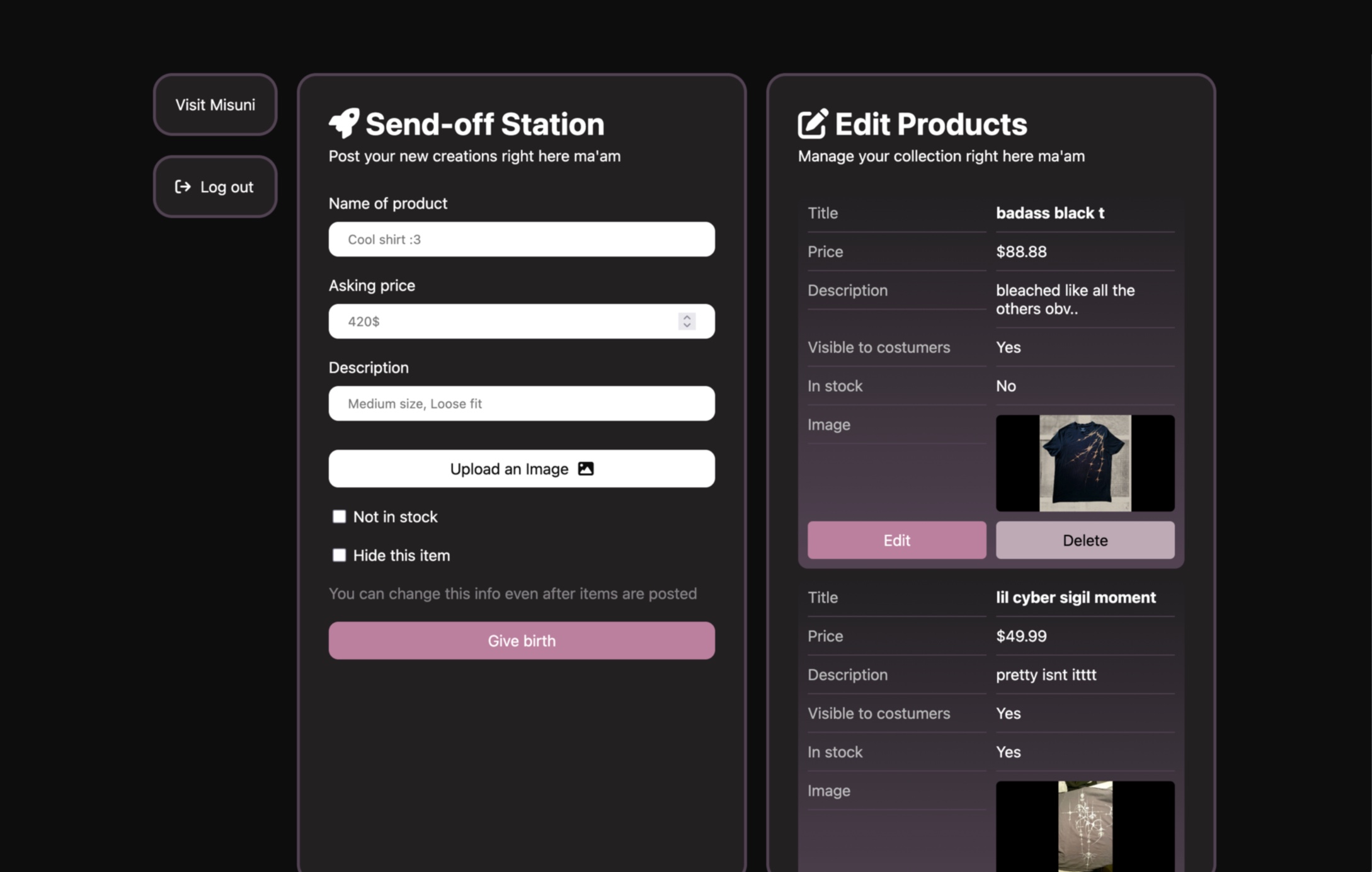This screenshot has width=1372, height=872.
Task: Click the rocket icon beside Send-off Station
Action: point(343,123)
